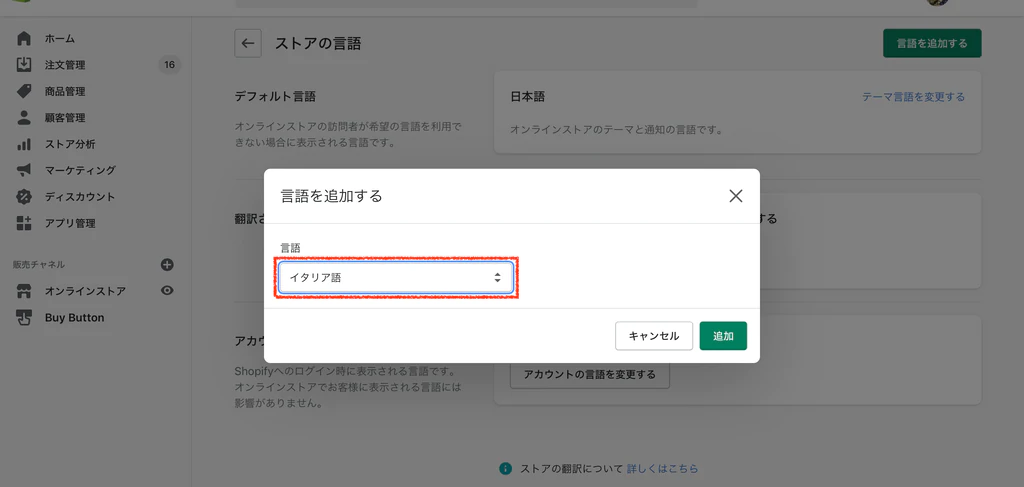1024x487 pixels.
Task: Open the テーマ言語を変更する link
Action: tap(913, 97)
